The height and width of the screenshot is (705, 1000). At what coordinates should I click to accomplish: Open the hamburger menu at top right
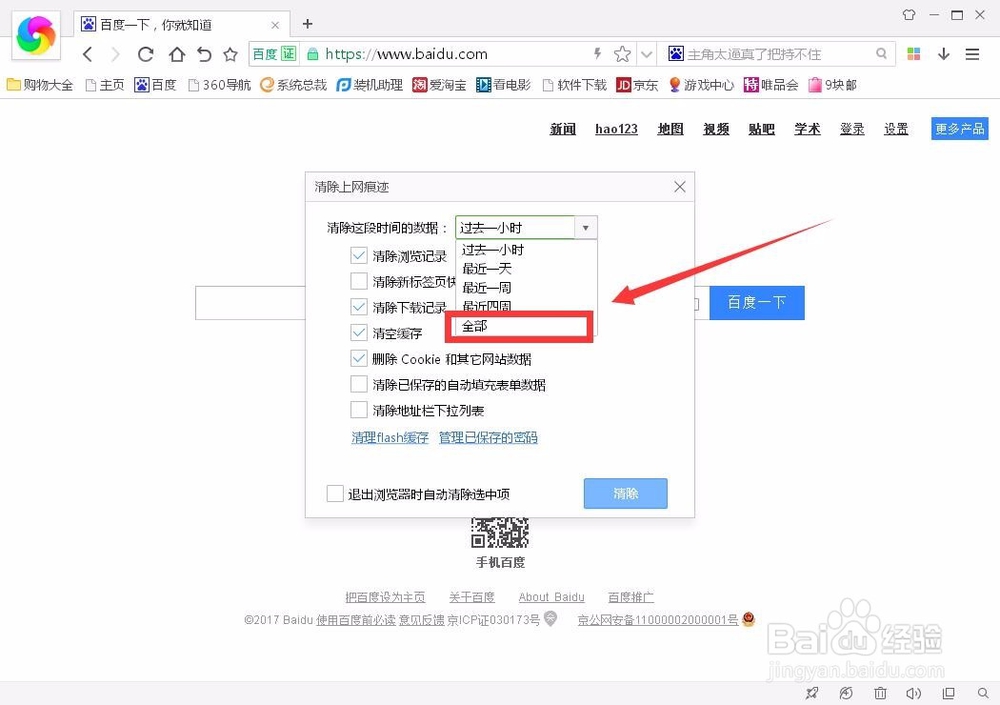972,54
